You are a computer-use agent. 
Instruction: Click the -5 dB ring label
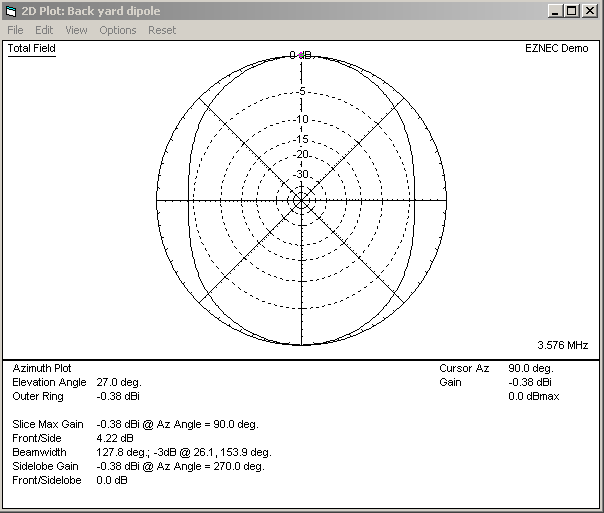(x=301, y=92)
